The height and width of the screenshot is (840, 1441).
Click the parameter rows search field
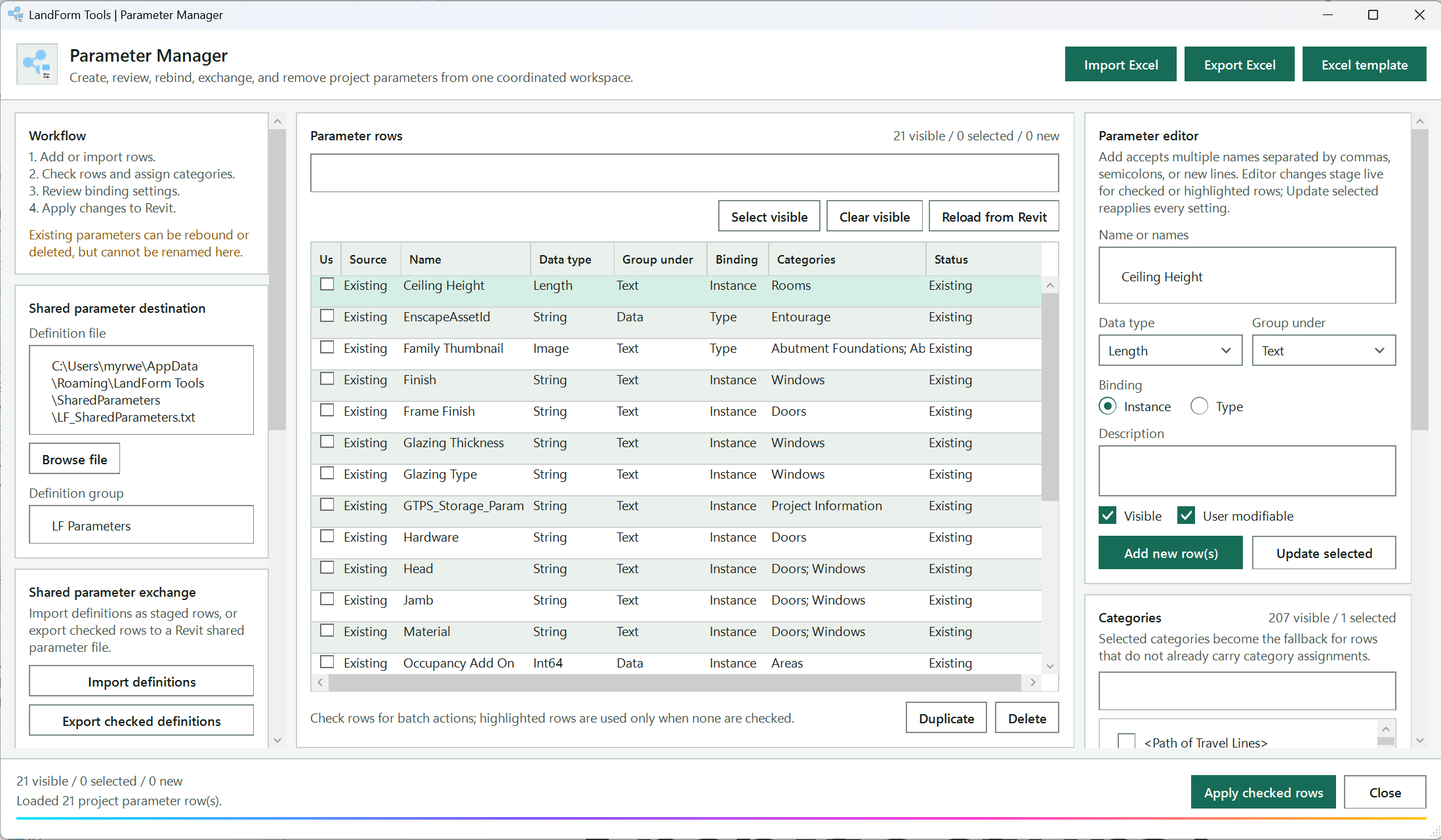tap(684, 172)
